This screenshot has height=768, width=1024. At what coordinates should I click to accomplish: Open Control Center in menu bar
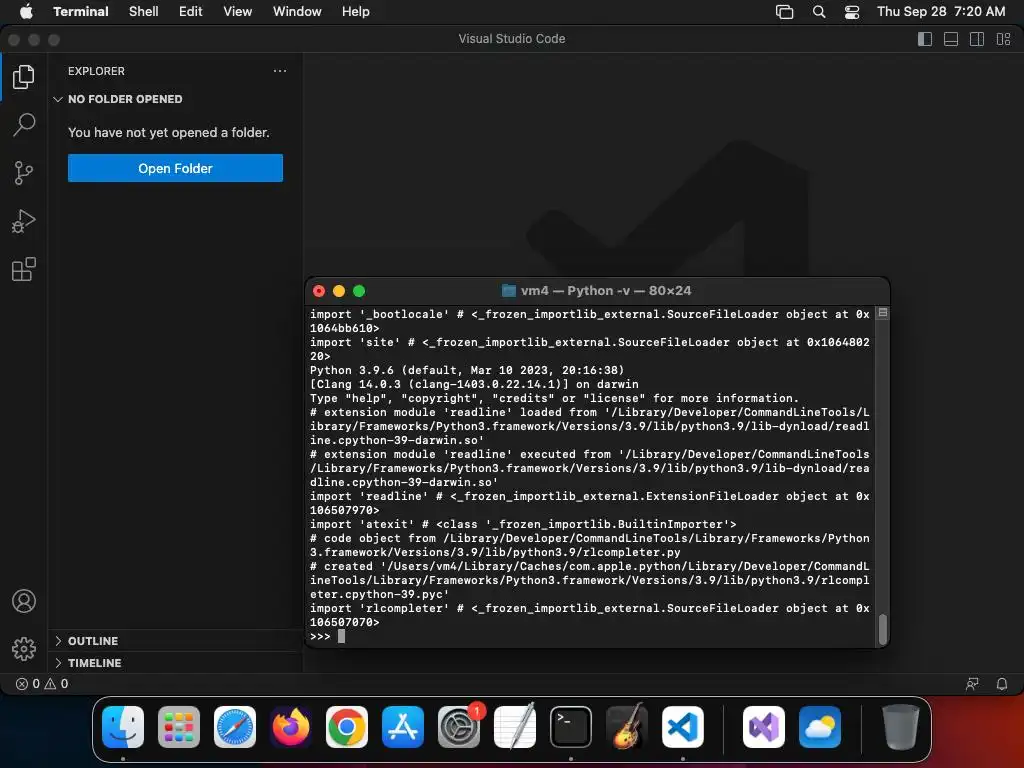[852, 12]
